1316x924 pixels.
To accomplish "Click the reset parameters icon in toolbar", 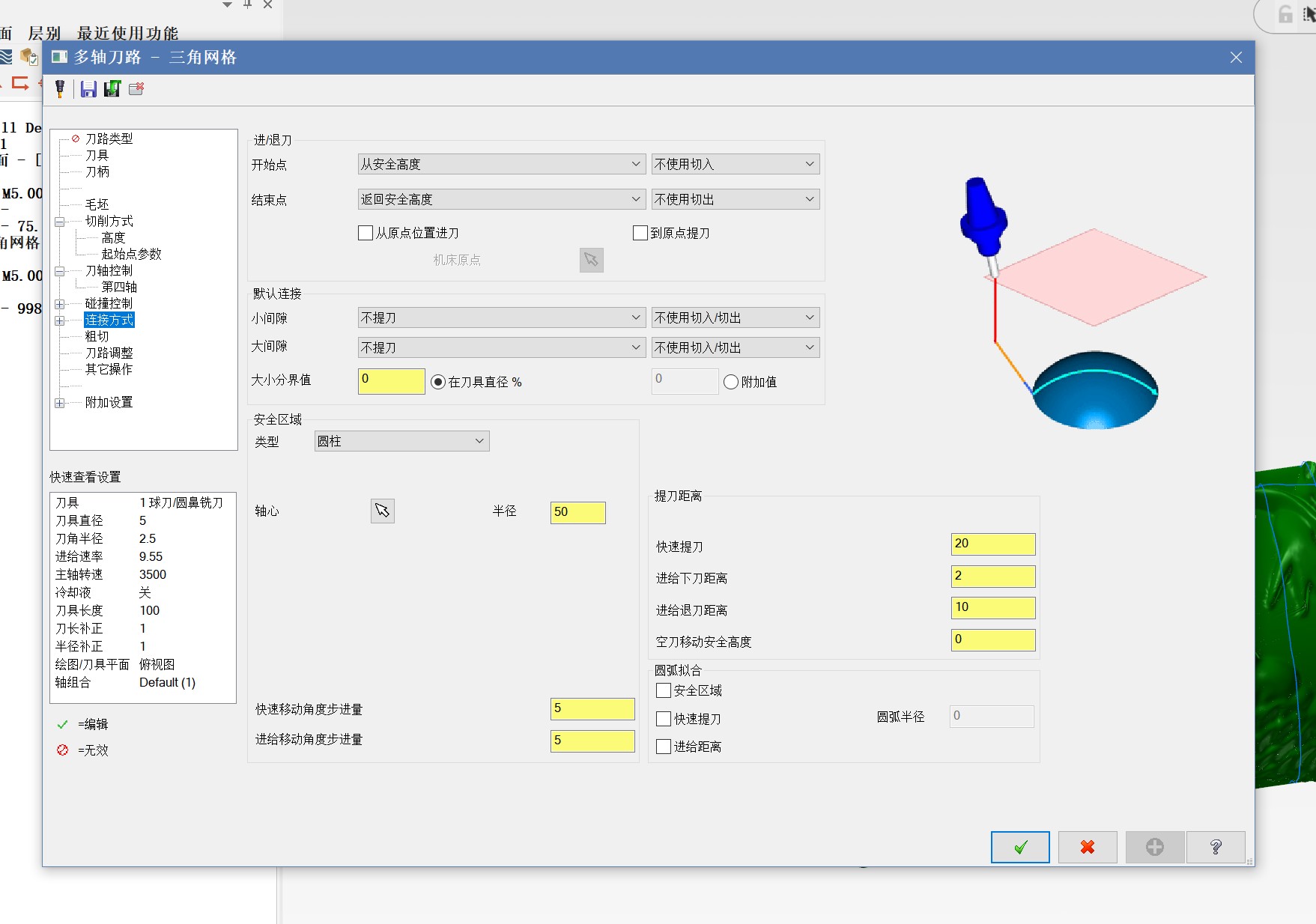I will tap(136, 89).
